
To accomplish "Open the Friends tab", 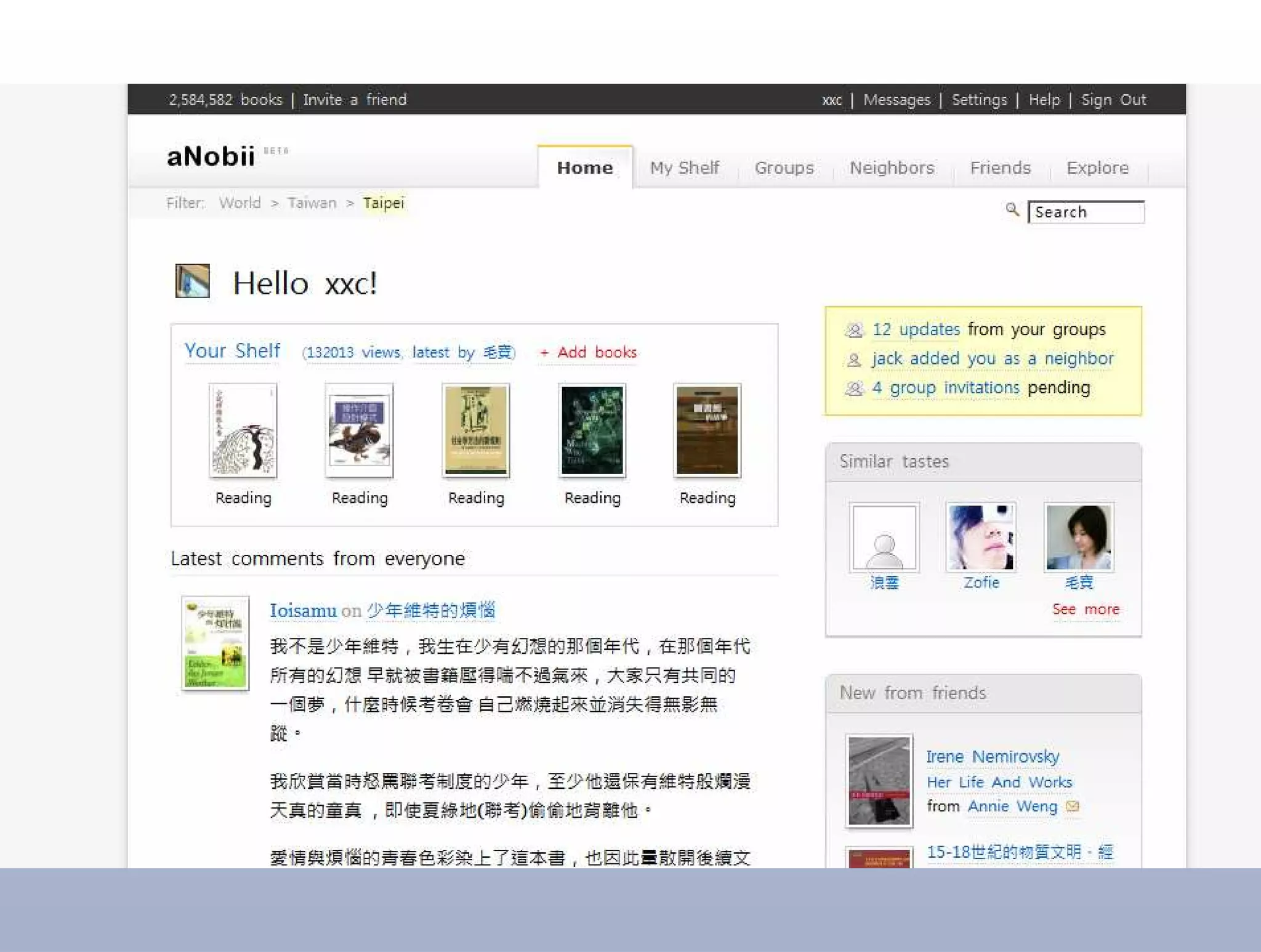I will coord(1000,167).
